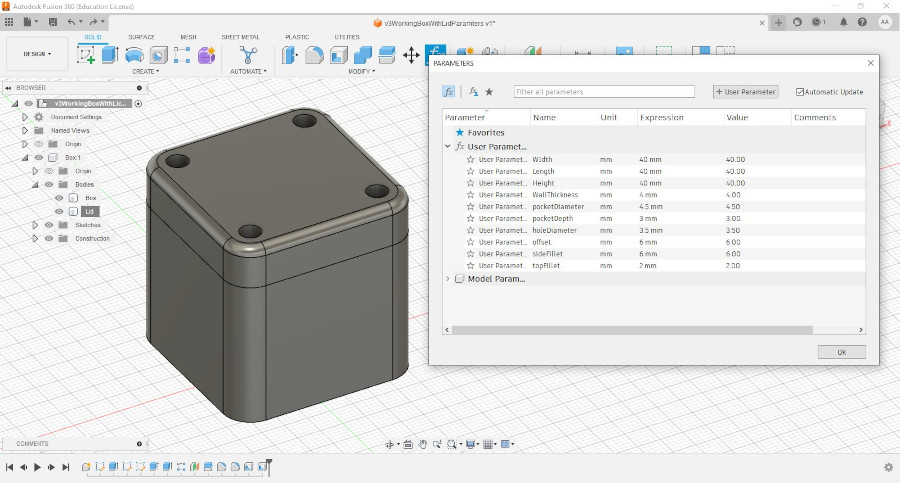Open the CREATE menu dropdown
900x483 pixels.
pos(146,72)
